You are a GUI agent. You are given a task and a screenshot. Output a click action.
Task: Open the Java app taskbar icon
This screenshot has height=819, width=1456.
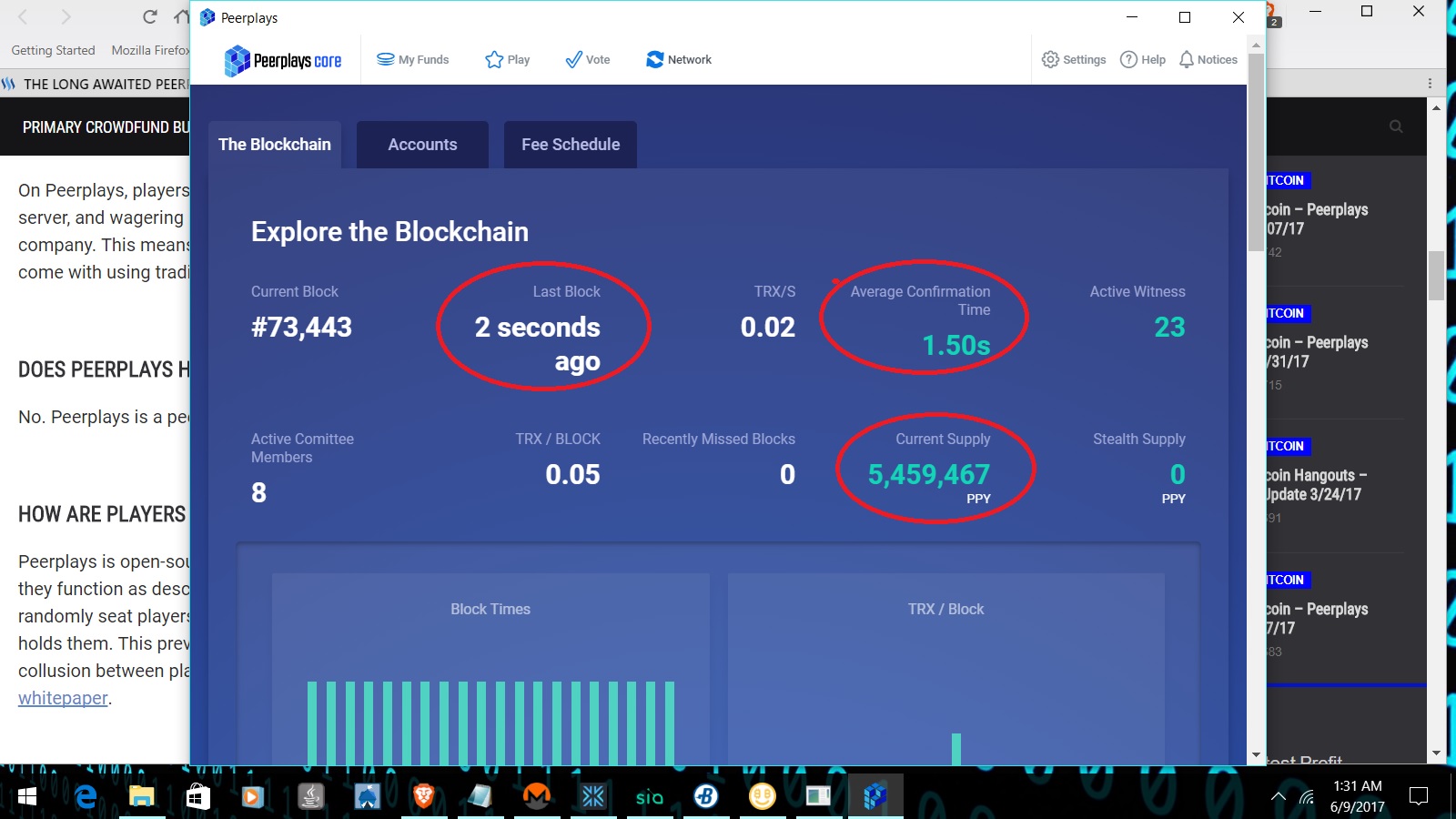(310, 797)
